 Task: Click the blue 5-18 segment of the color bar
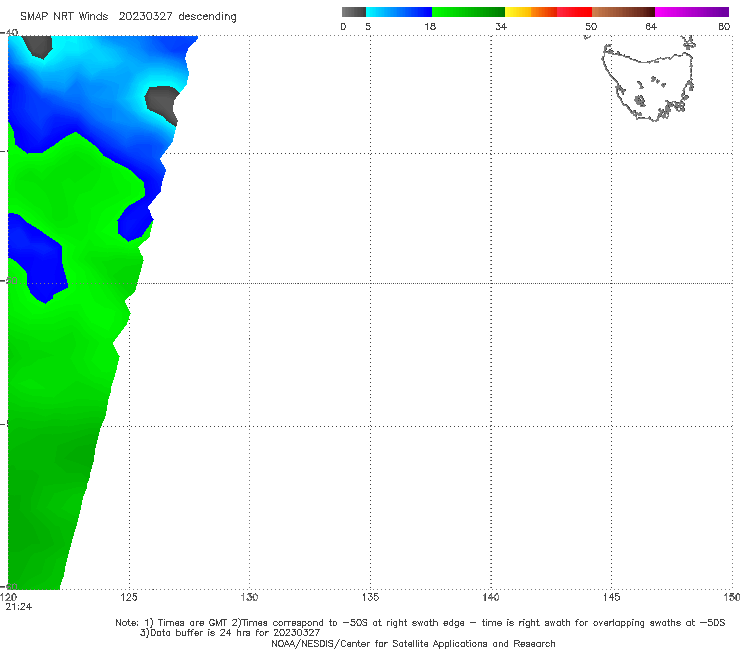399,12
